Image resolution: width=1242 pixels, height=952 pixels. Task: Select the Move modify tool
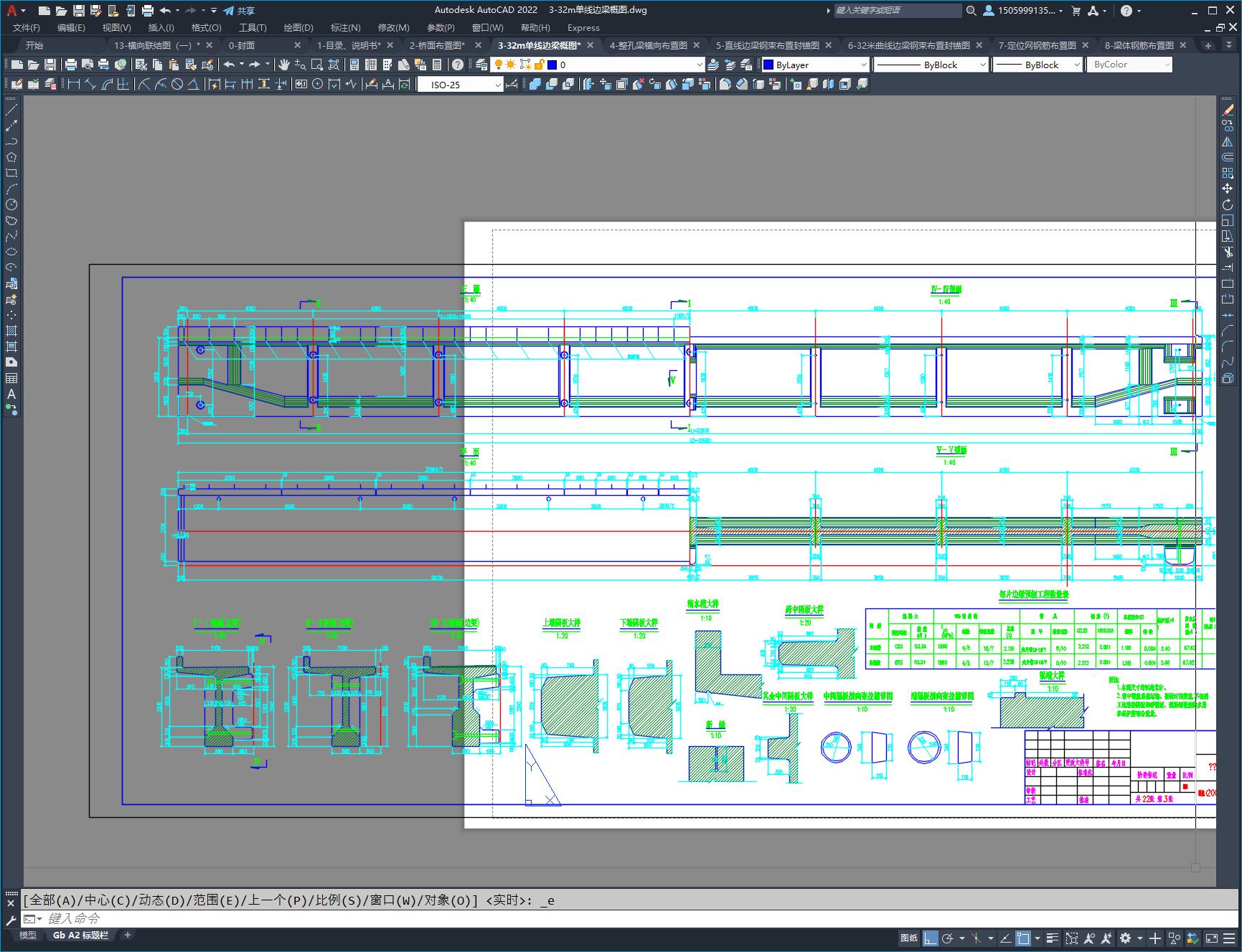[x=1228, y=189]
